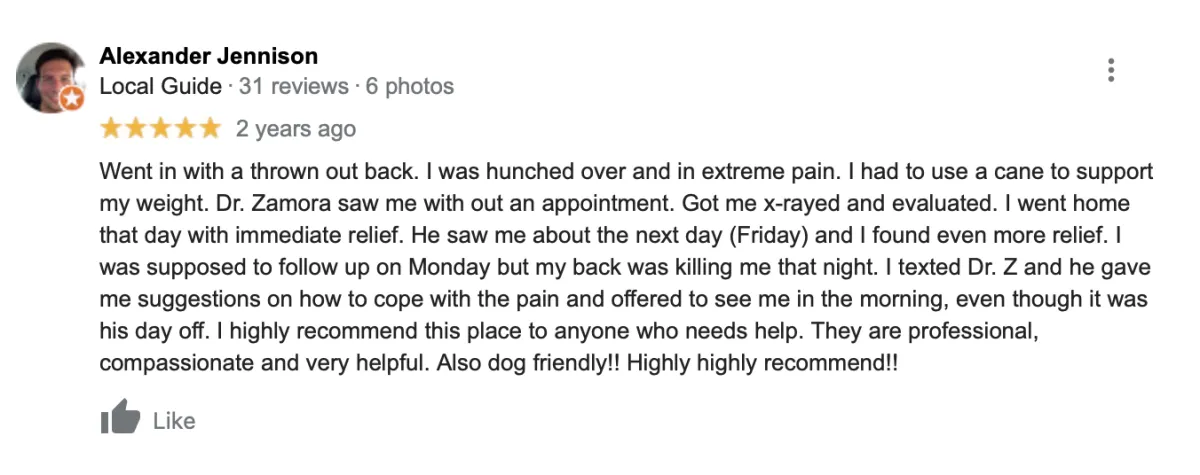Select the fourth rating star
Screen dimensions: 1200x475
click(185, 128)
